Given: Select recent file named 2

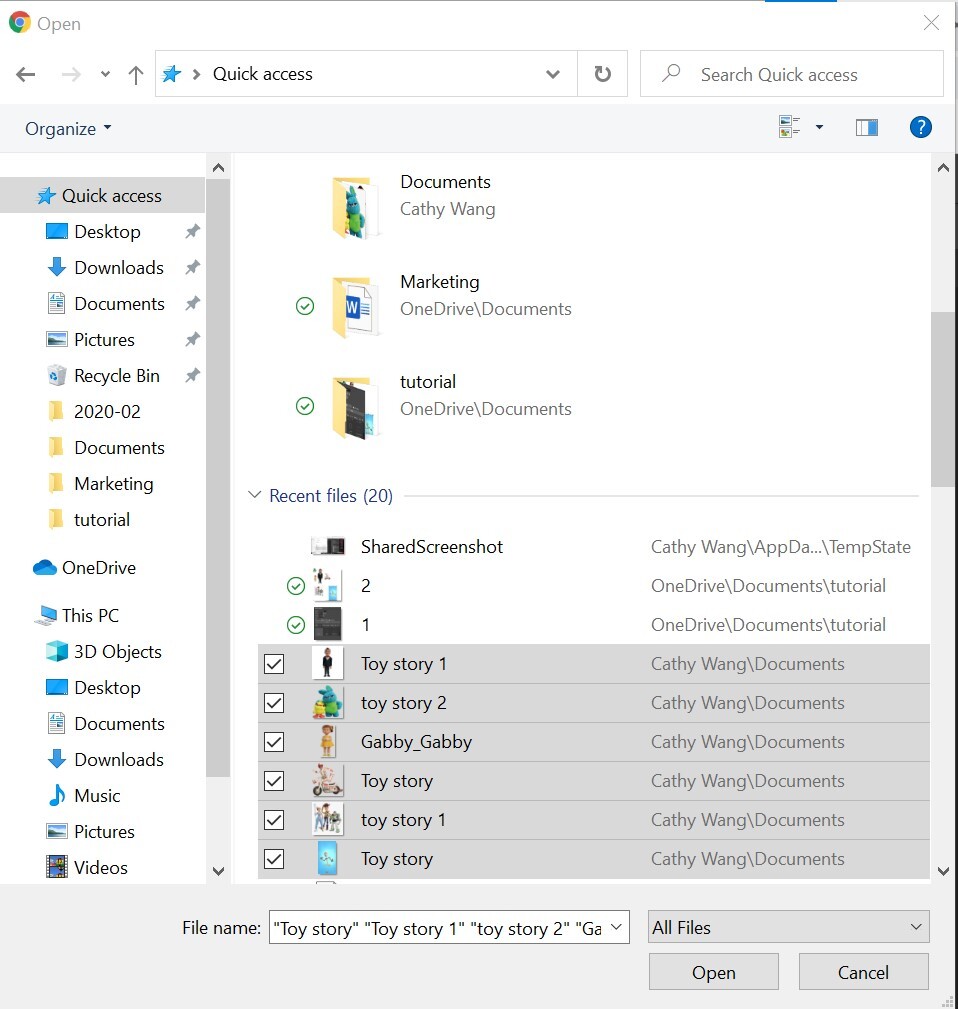Looking at the screenshot, I should [593, 586].
